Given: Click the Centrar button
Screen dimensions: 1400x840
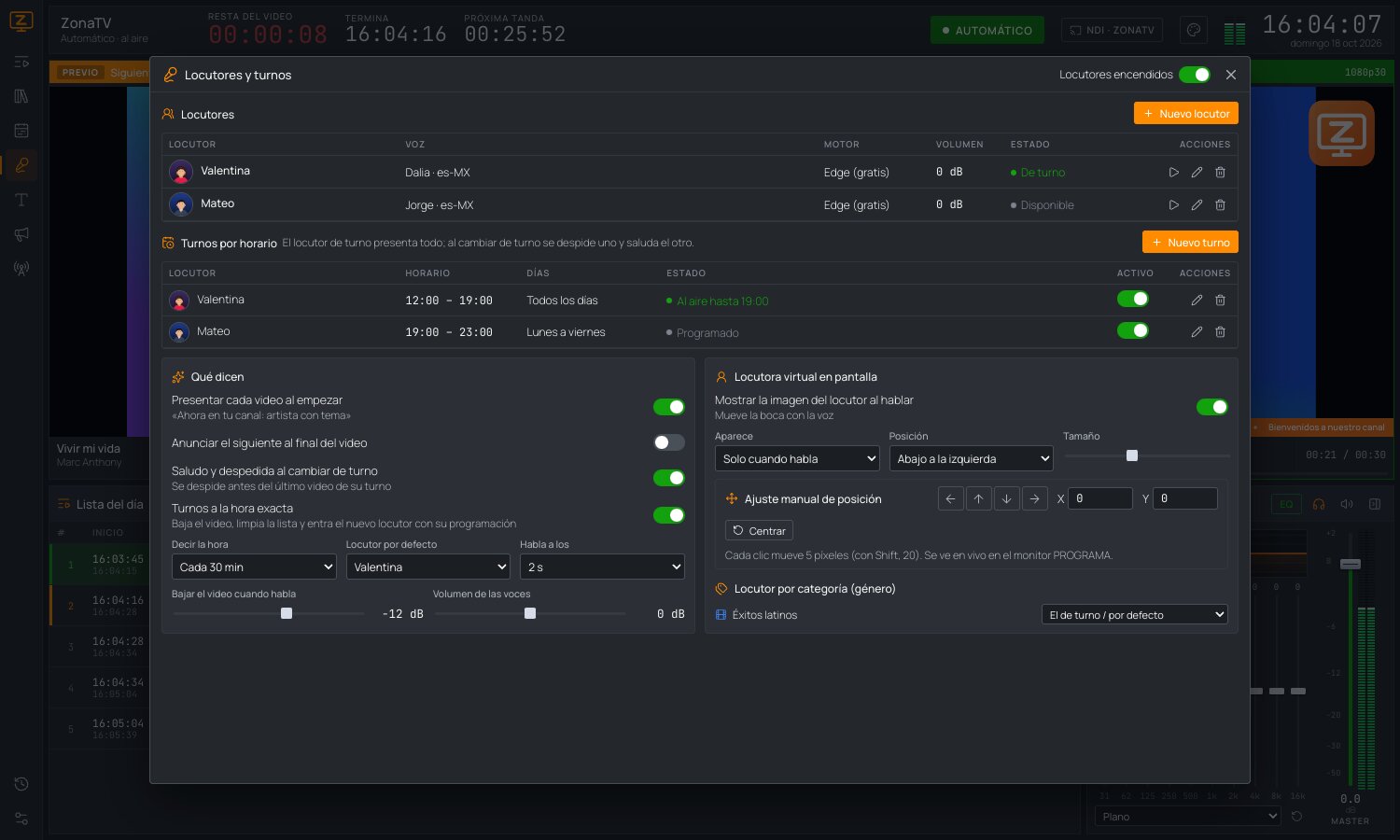Looking at the screenshot, I should (759, 530).
